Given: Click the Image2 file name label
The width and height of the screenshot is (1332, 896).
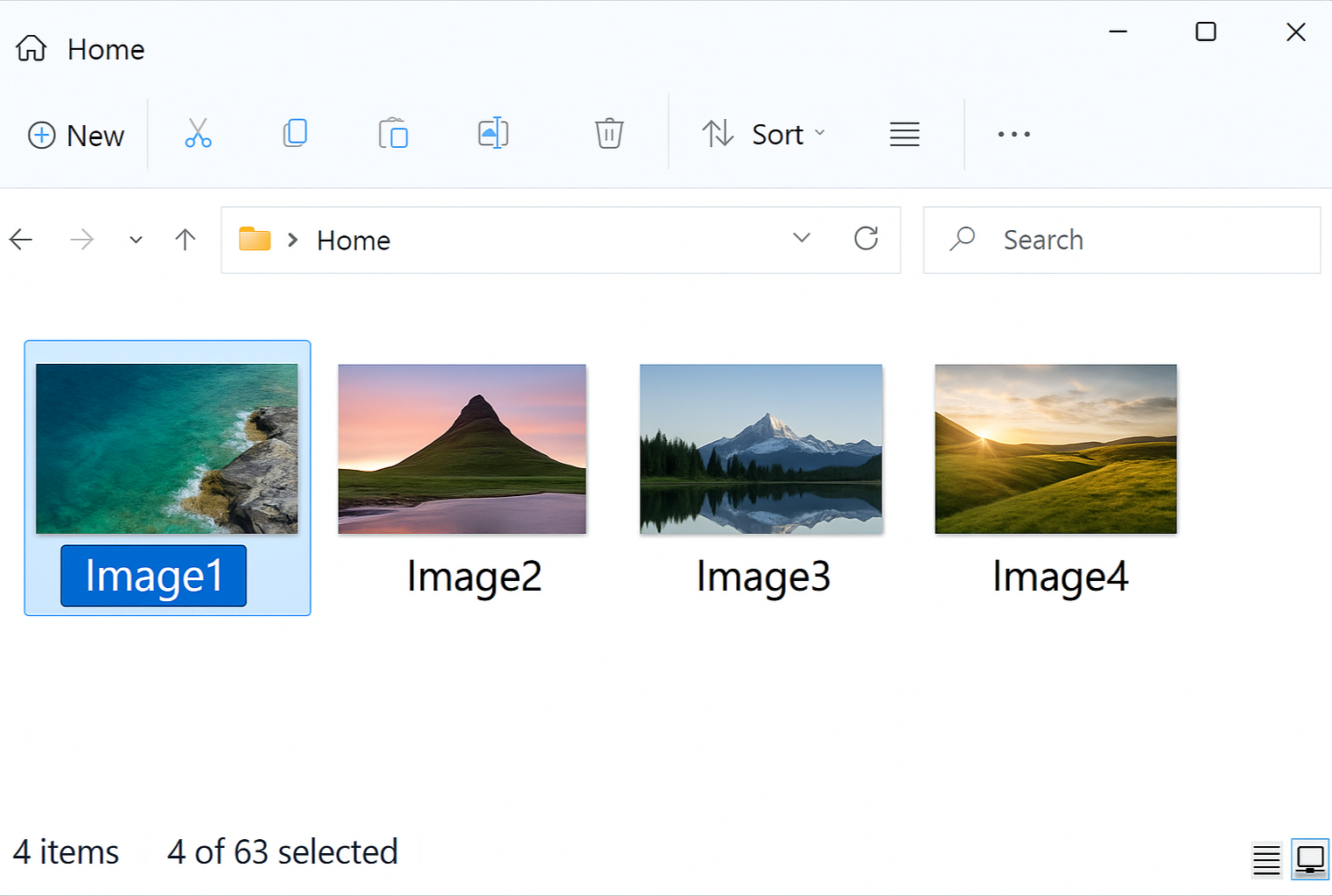Looking at the screenshot, I should point(474,577).
